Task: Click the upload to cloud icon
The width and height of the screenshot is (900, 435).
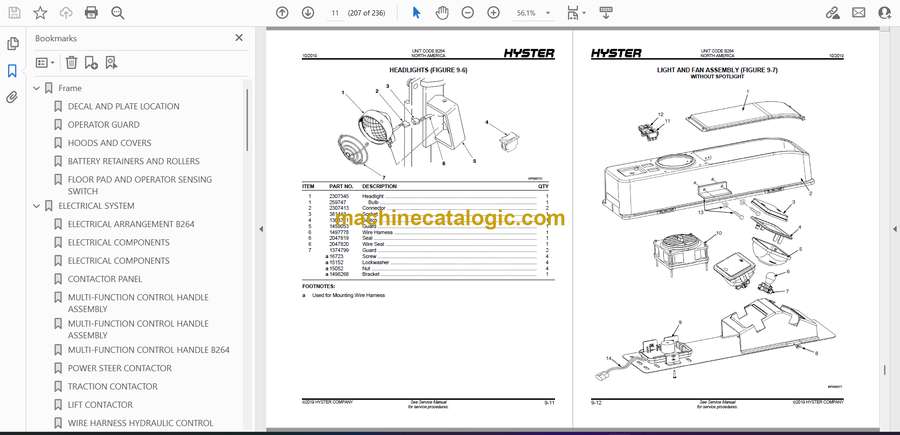Action: (66, 13)
